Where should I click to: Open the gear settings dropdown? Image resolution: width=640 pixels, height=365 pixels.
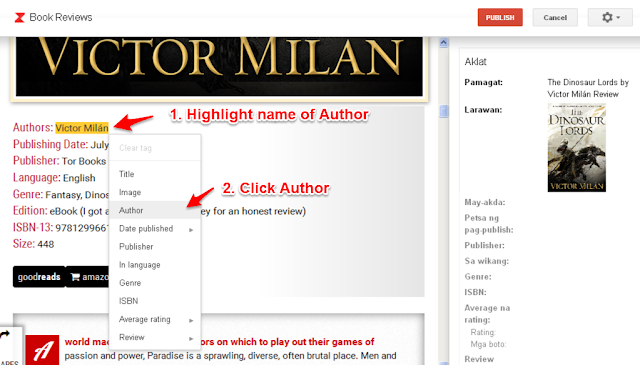pyautogui.click(x=610, y=18)
